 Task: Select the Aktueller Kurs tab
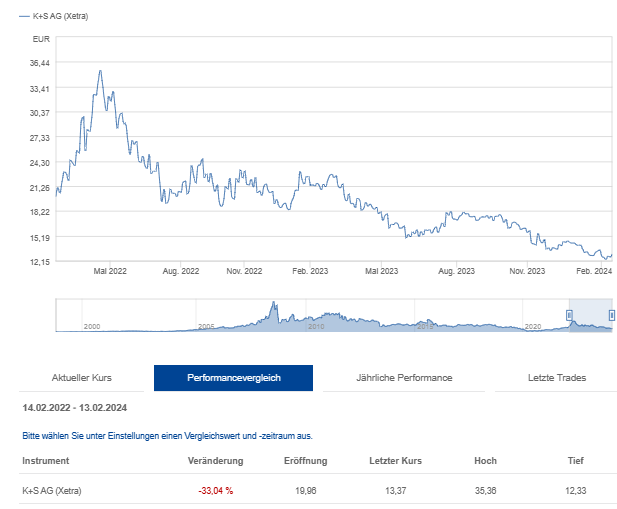(81, 378)
